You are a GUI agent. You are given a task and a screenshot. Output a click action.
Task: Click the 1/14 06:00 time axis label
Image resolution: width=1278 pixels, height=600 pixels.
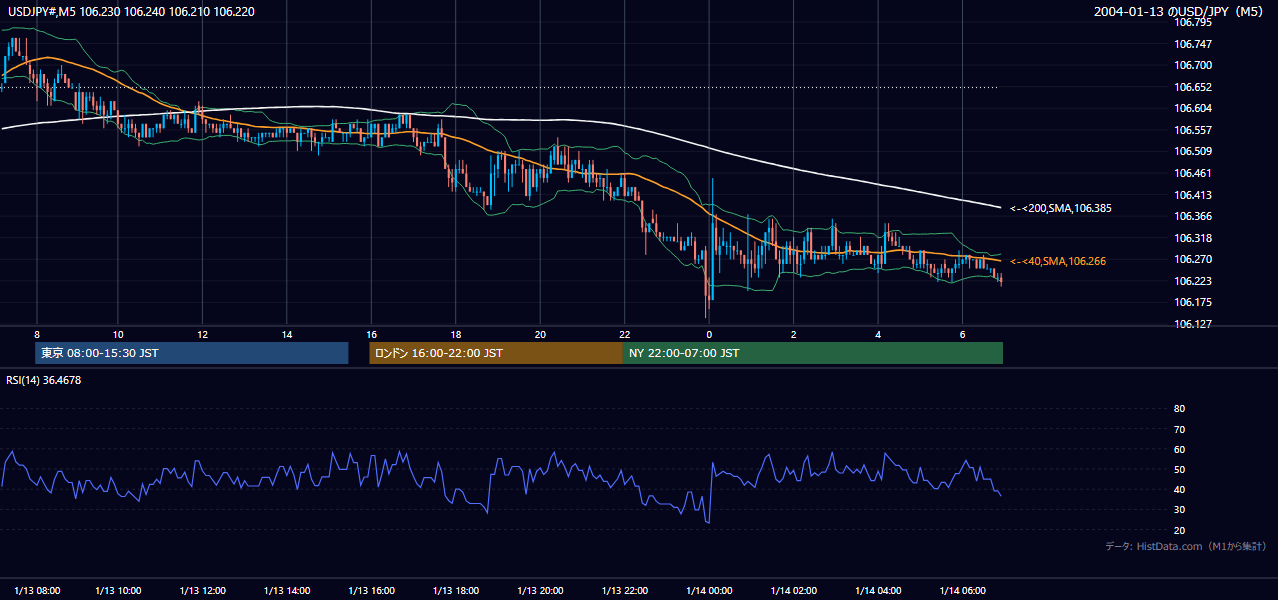(x=962, y=590)
